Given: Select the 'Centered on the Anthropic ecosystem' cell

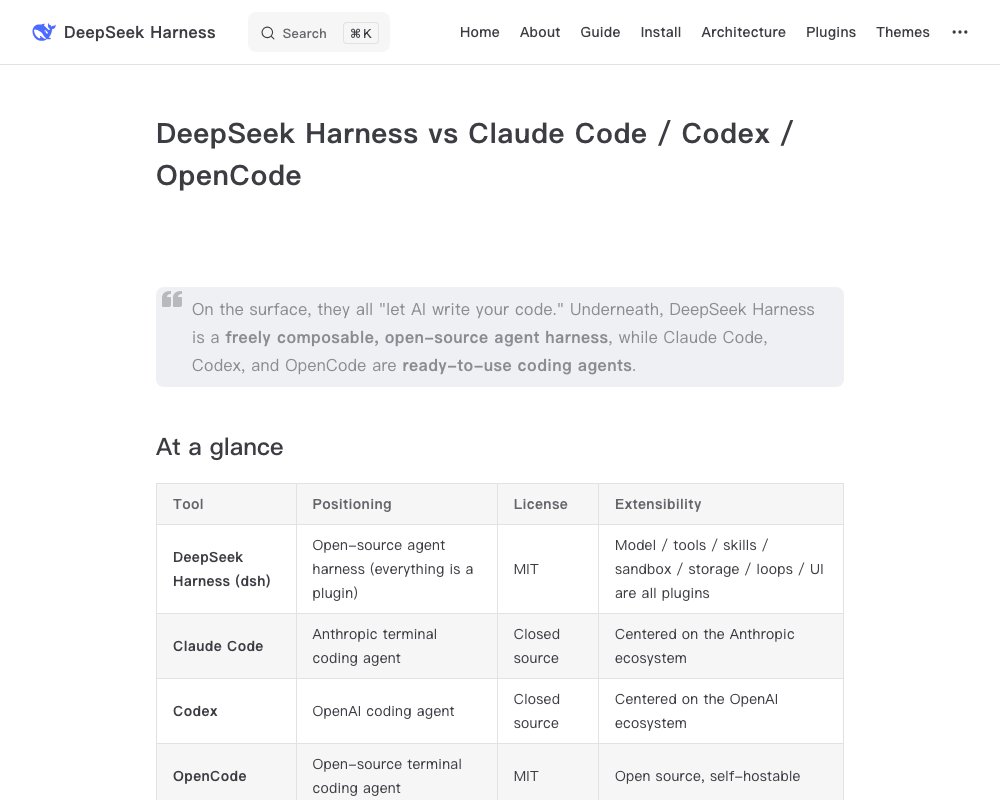Looking at the screenshot, I should (721, 646).
